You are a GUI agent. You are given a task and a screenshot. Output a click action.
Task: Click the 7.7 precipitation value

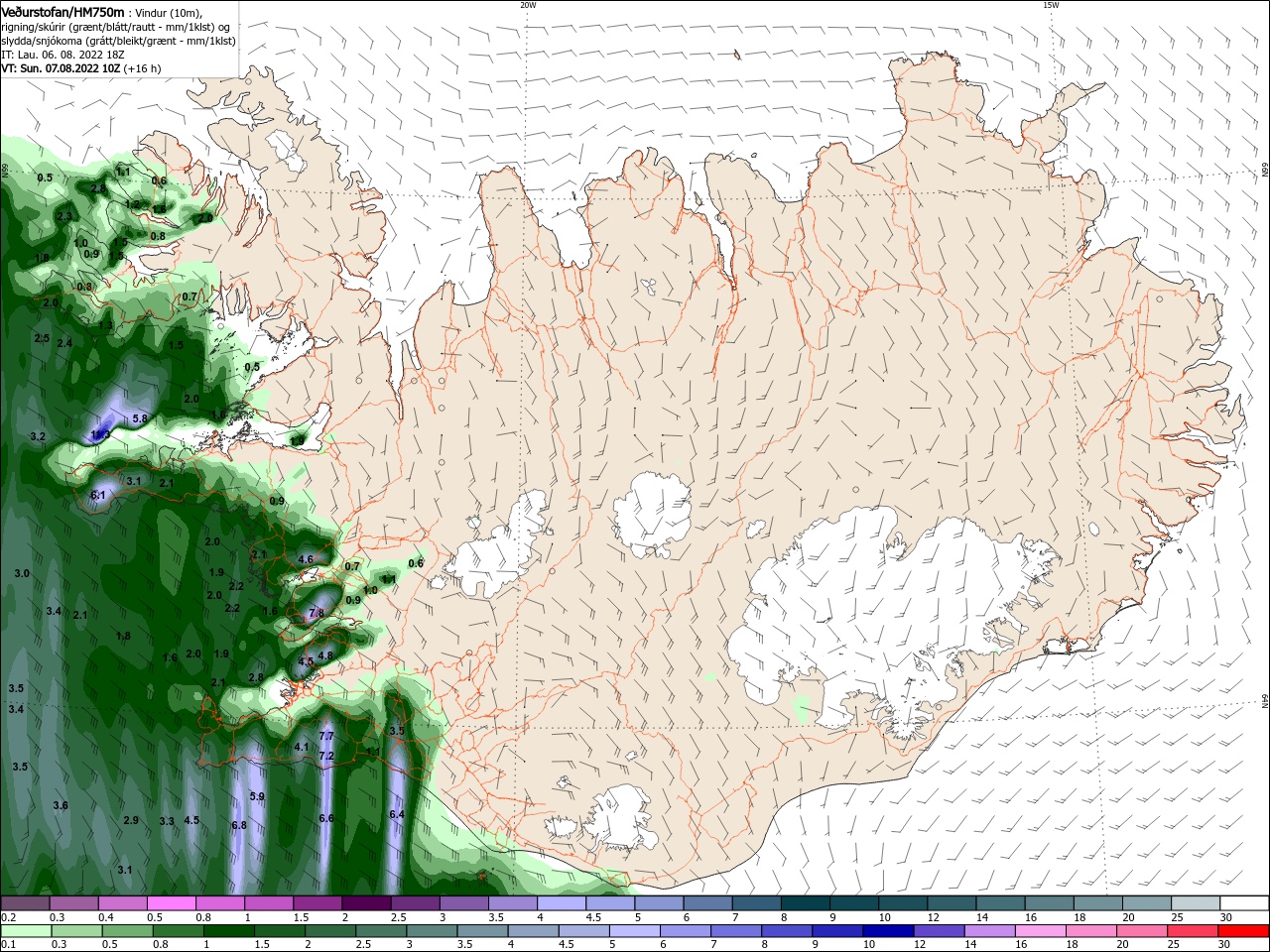(326, 736)
